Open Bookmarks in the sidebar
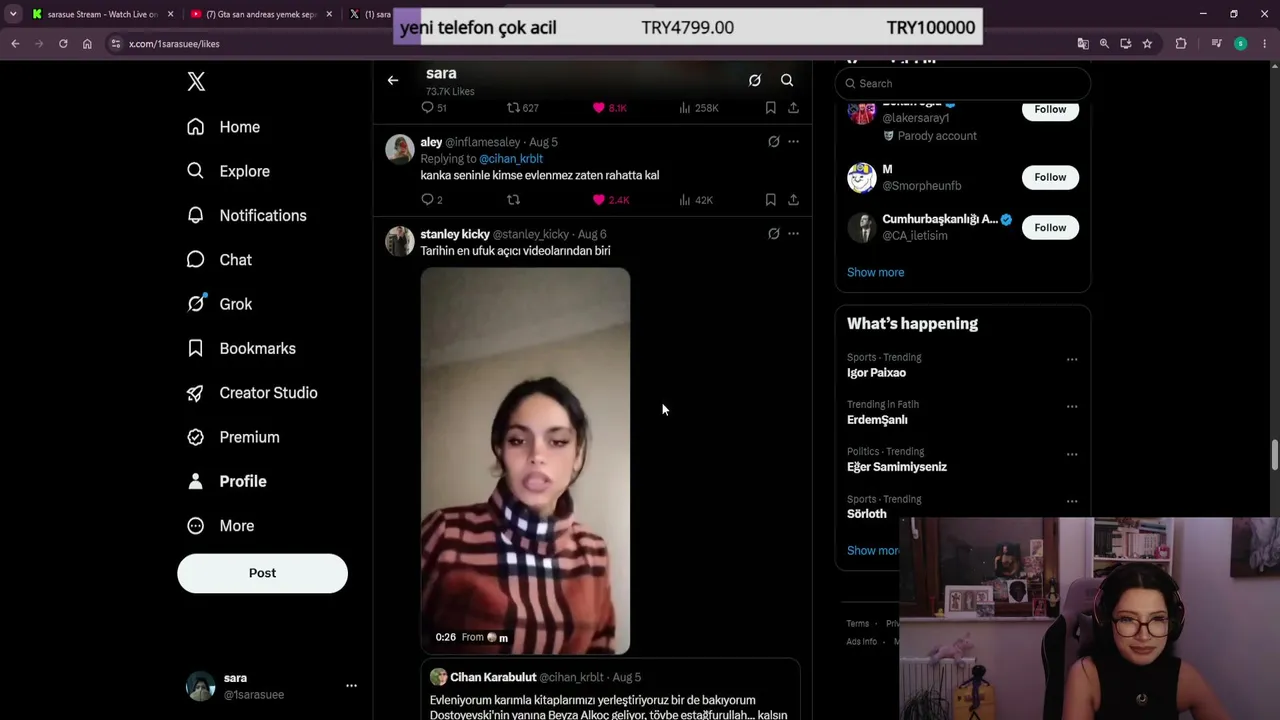 241,348
